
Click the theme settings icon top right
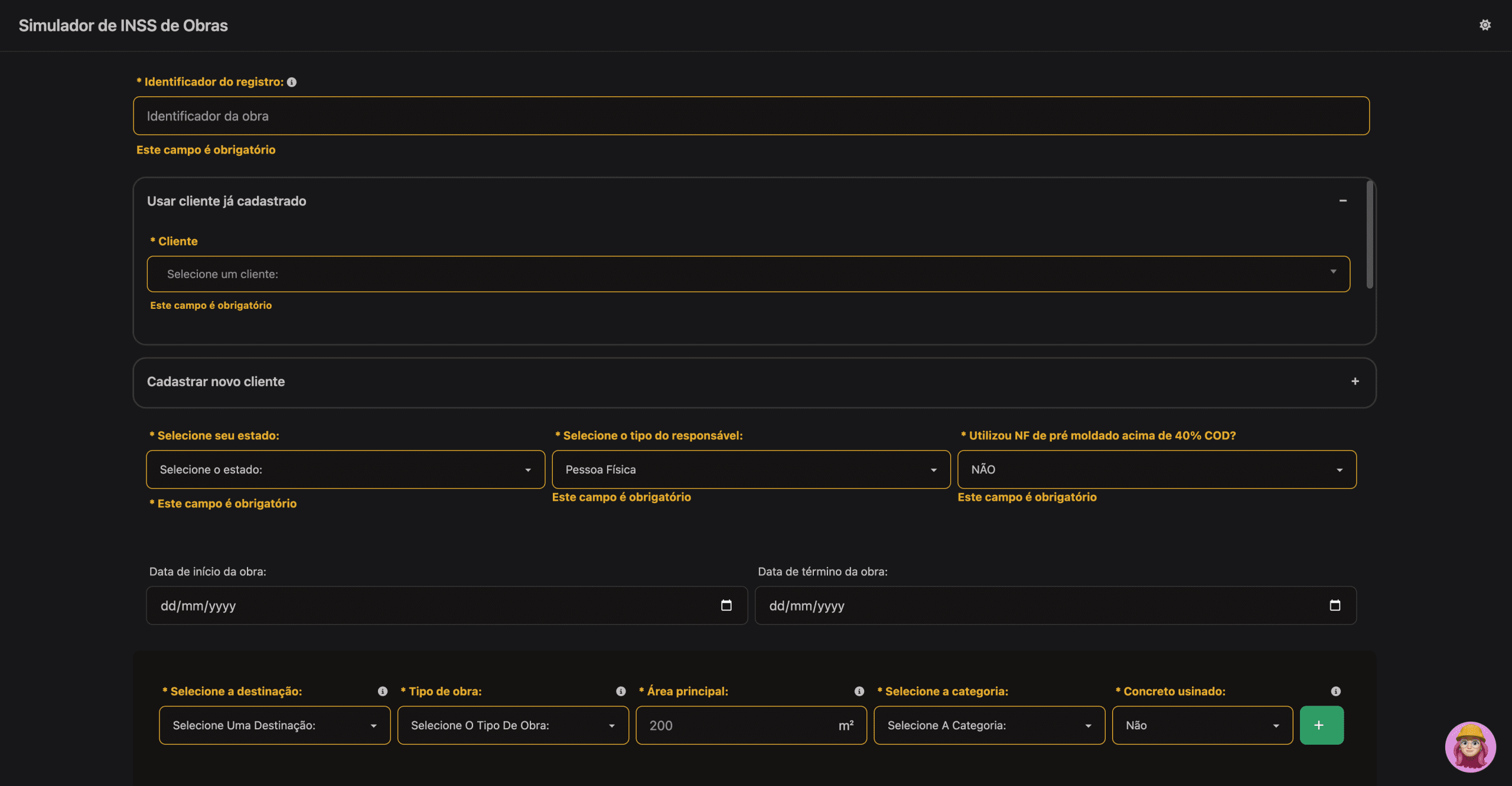pyautogui.click(x=1485, y=25)
